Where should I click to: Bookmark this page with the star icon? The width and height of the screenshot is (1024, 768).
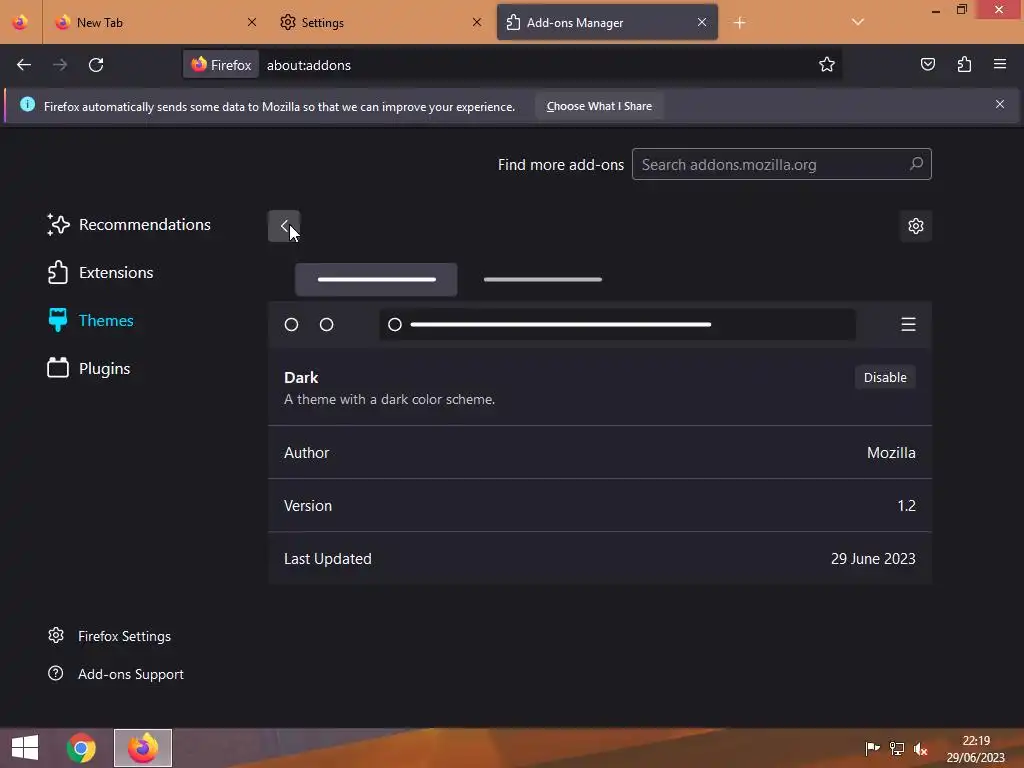click(x=827, y=64)
